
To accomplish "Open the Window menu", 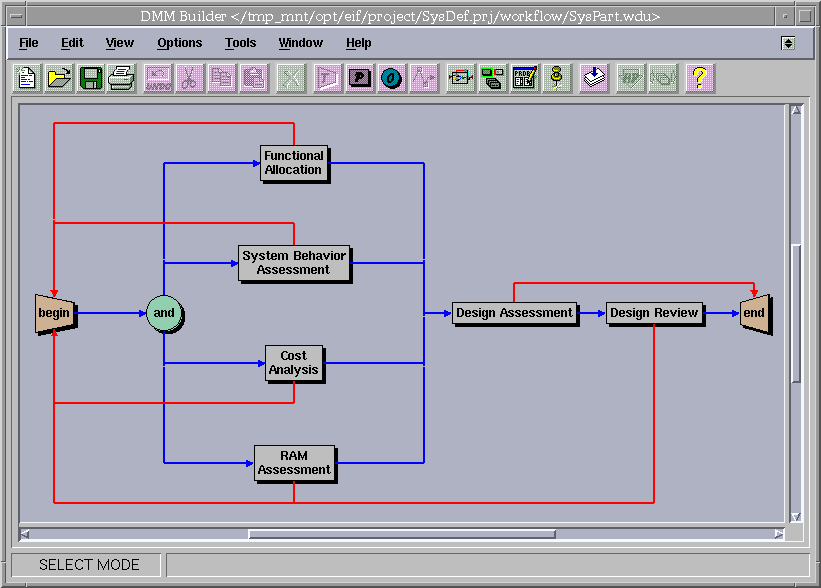I will point(300,43).
